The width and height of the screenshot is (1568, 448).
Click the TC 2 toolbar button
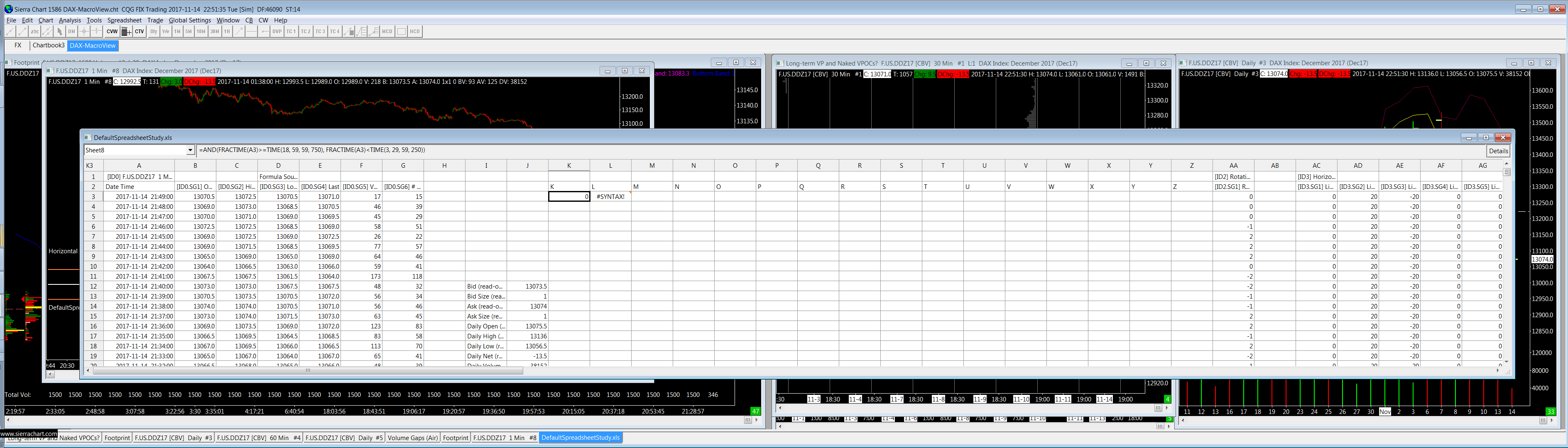pos(306,32)
